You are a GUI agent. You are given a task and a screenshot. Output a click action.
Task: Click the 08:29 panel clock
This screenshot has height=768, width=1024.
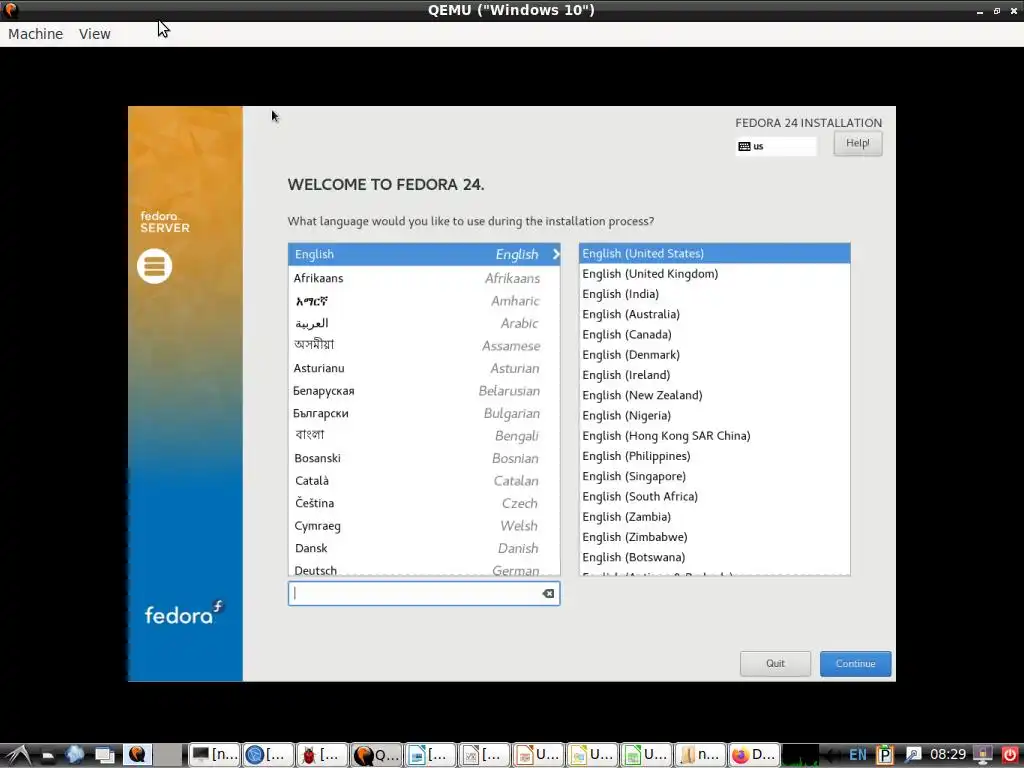(x=948, y=755)
